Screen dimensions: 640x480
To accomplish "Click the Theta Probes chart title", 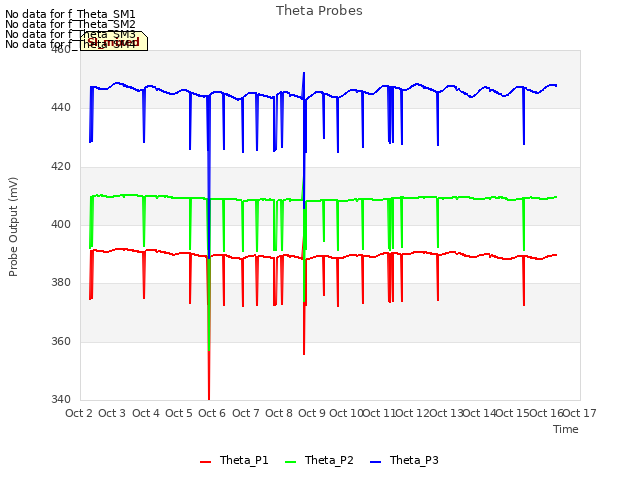I will tap(319, 11).
